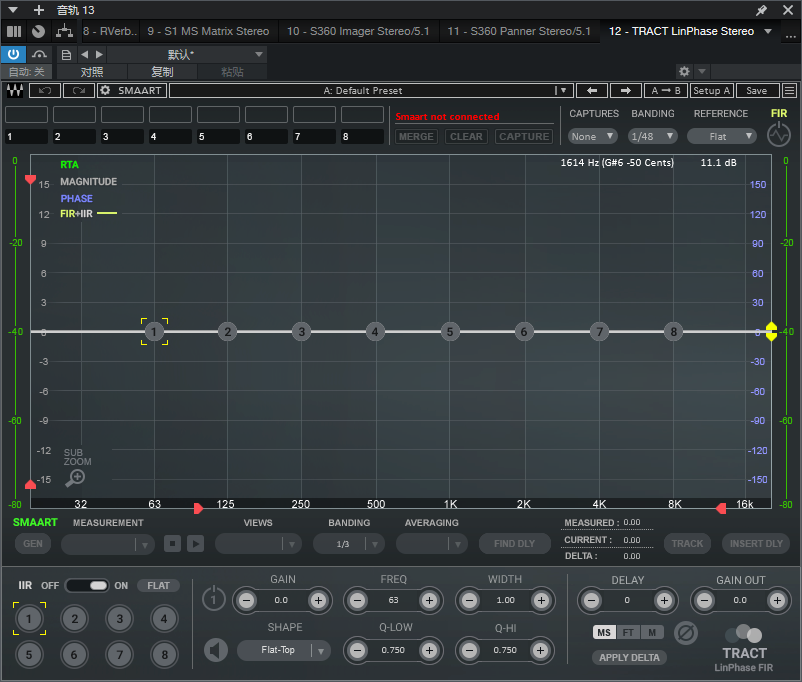802x682 pixels.
Task: Decrease DELAY with minus button
Action: pyautogui.click(x=592, y=600)
